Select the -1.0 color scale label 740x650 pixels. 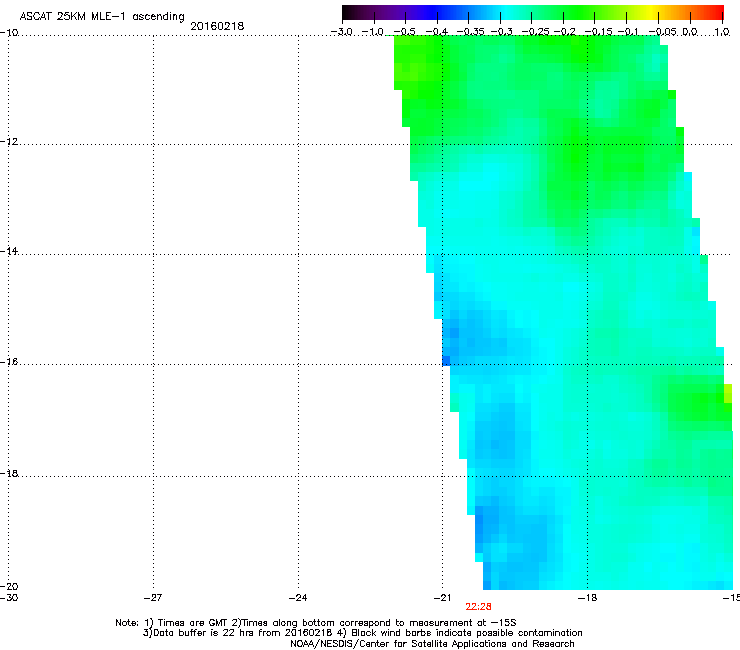[x=372, y=32]
